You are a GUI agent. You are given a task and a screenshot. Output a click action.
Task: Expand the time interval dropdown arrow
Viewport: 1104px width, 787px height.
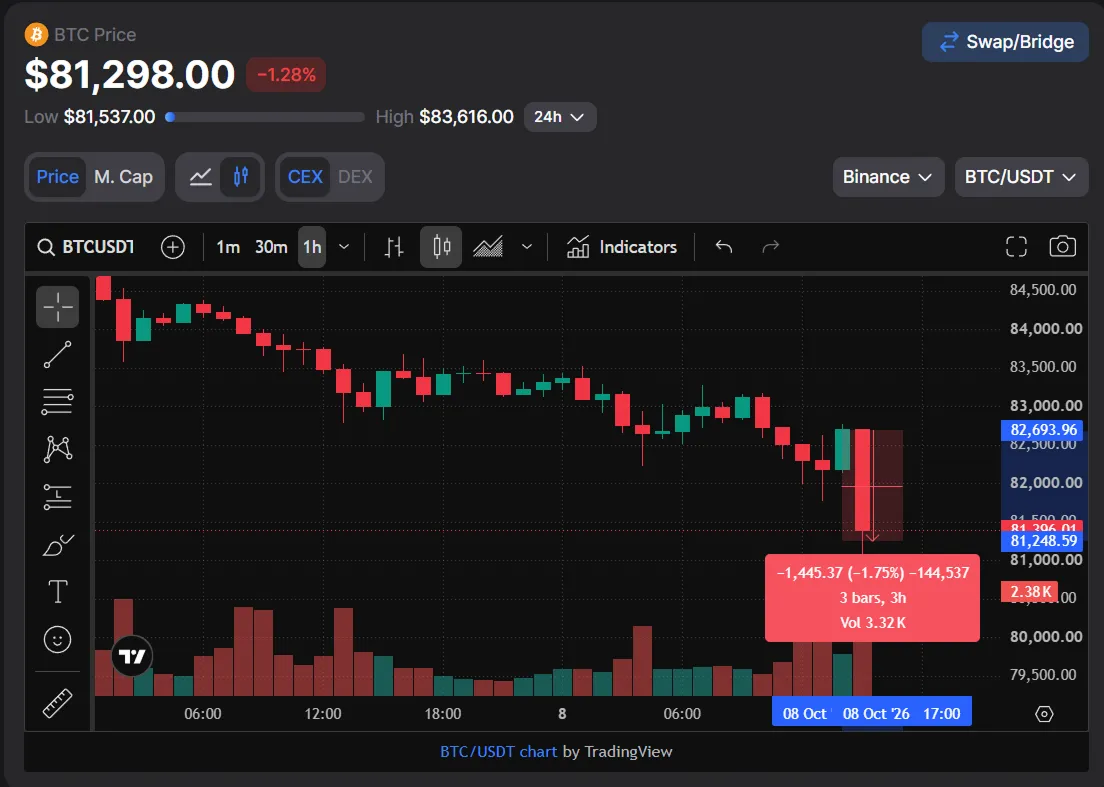click(344, 247)
